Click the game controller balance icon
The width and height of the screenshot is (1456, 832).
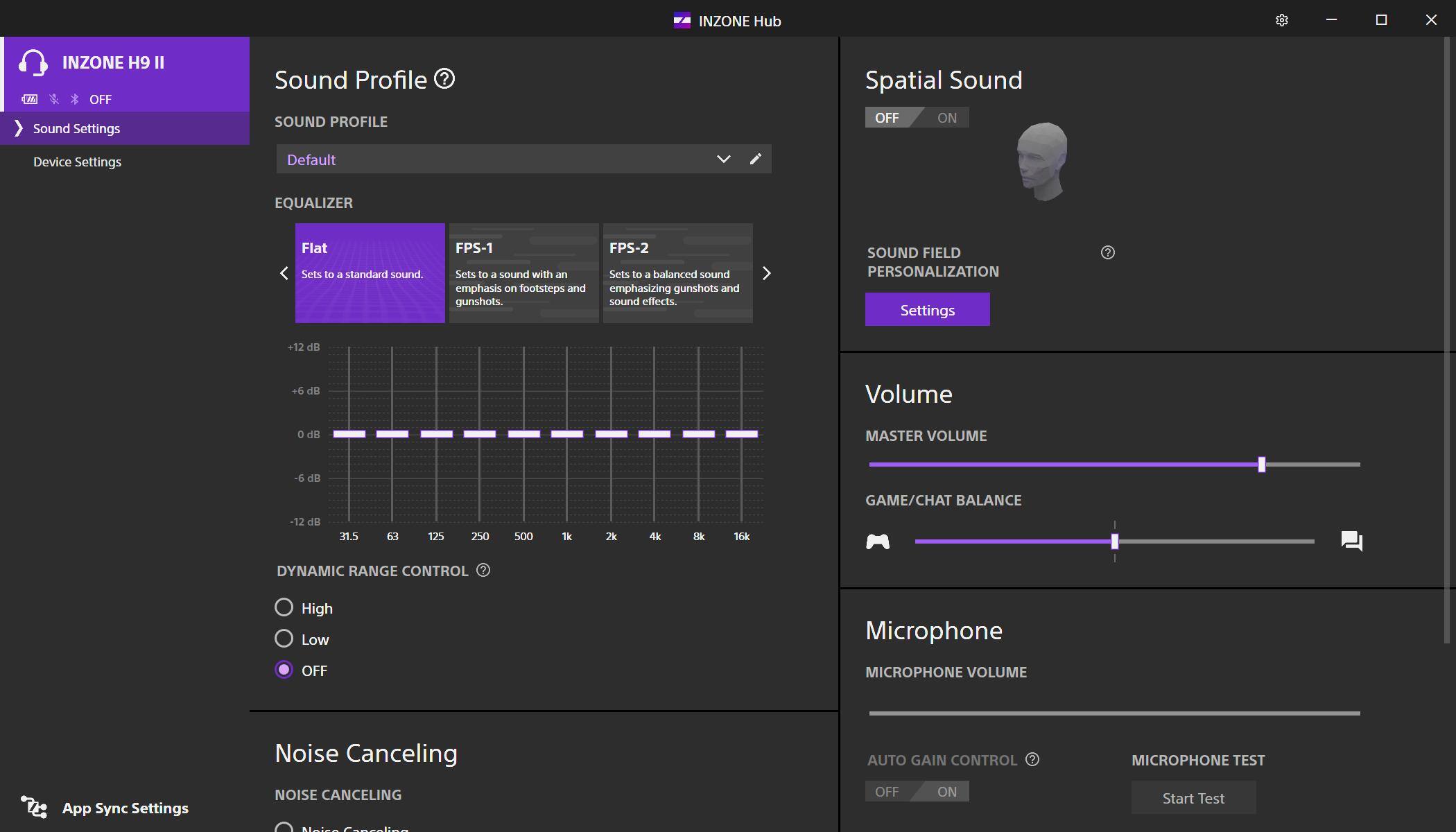point(878,541)
